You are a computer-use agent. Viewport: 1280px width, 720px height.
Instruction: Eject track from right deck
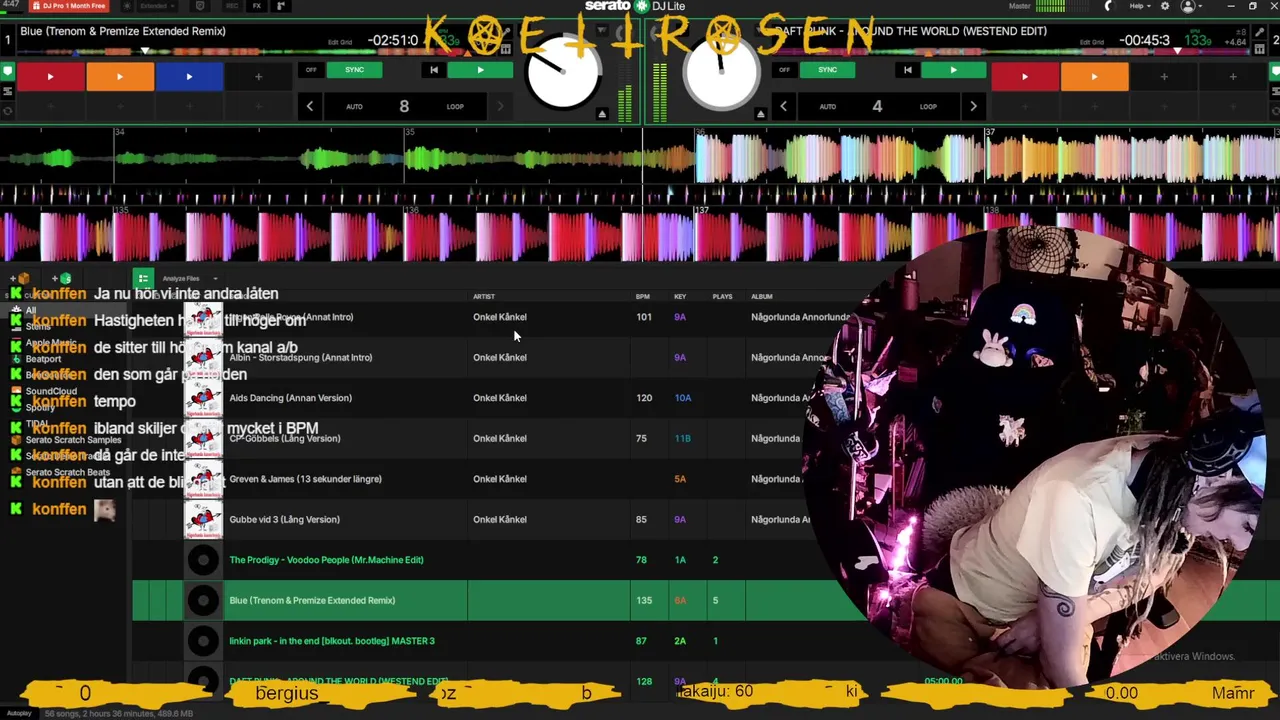tap(761, 114)
